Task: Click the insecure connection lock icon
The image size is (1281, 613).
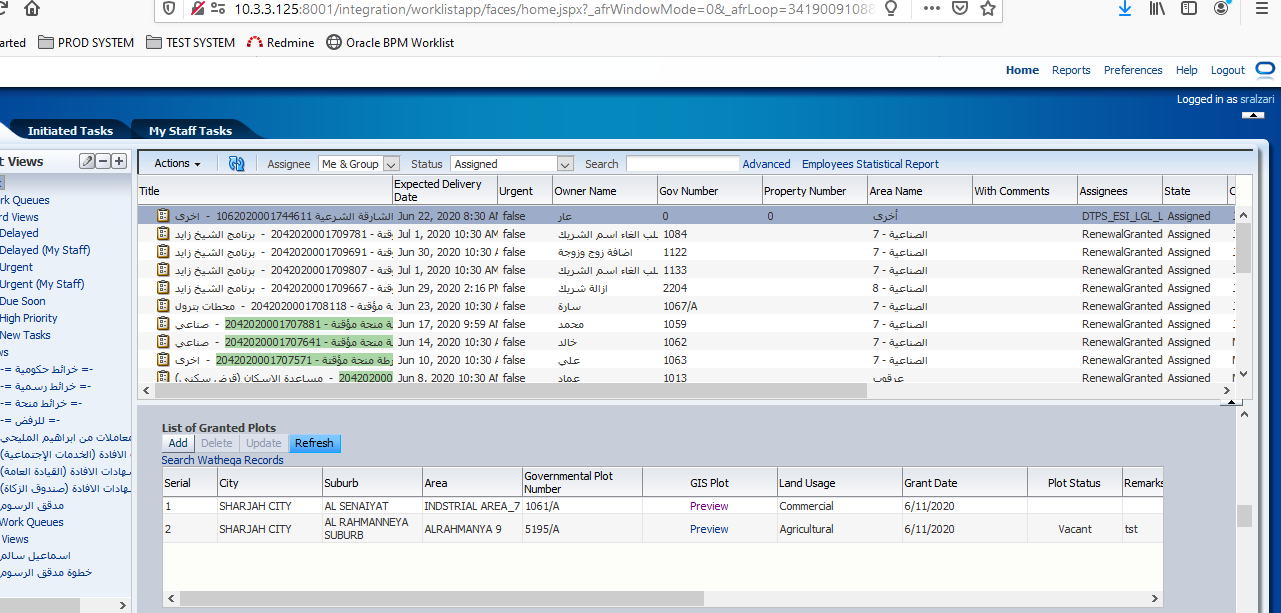Action: coord(197,8)
